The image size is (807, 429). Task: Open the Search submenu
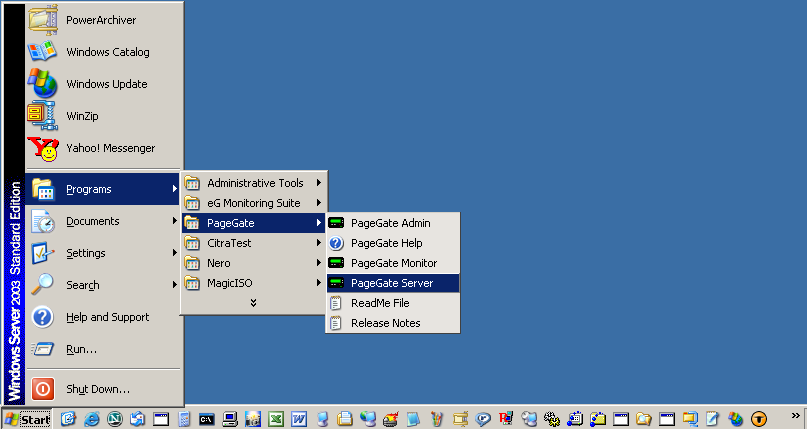pos(103,285)
